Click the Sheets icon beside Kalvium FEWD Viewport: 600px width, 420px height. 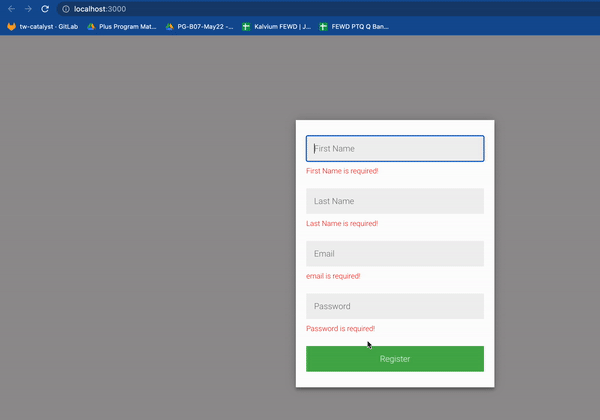pos(246,27)
